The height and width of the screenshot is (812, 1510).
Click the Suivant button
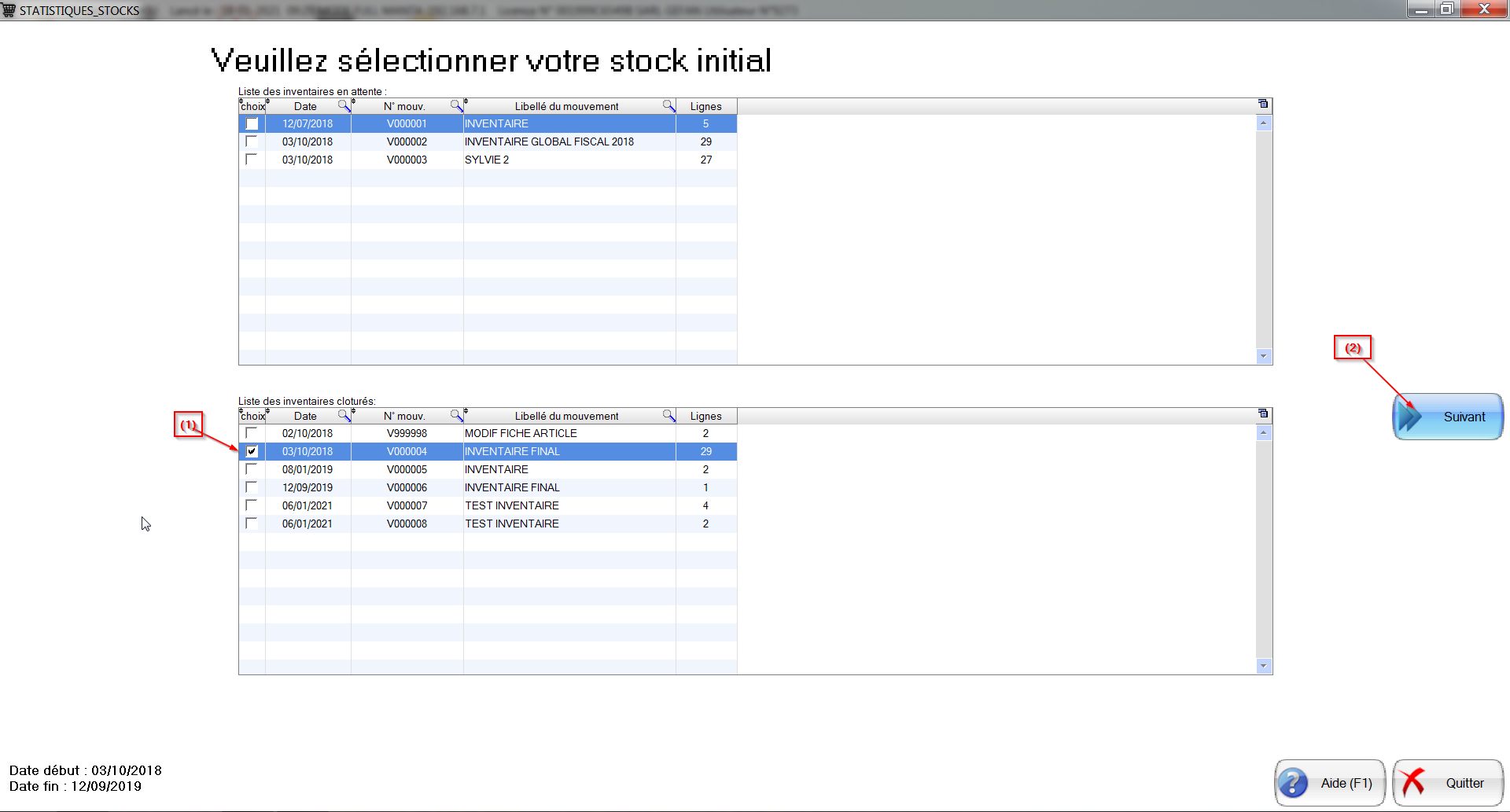(x=1448, y=417)
